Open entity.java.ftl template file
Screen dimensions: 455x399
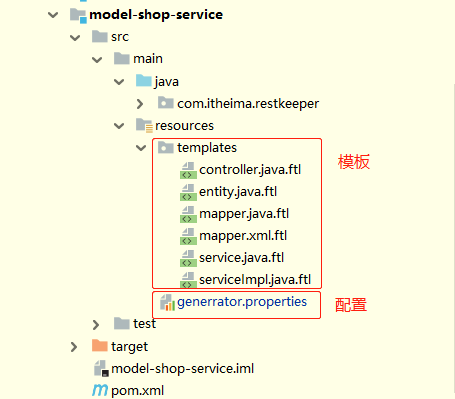click(238, 192)
